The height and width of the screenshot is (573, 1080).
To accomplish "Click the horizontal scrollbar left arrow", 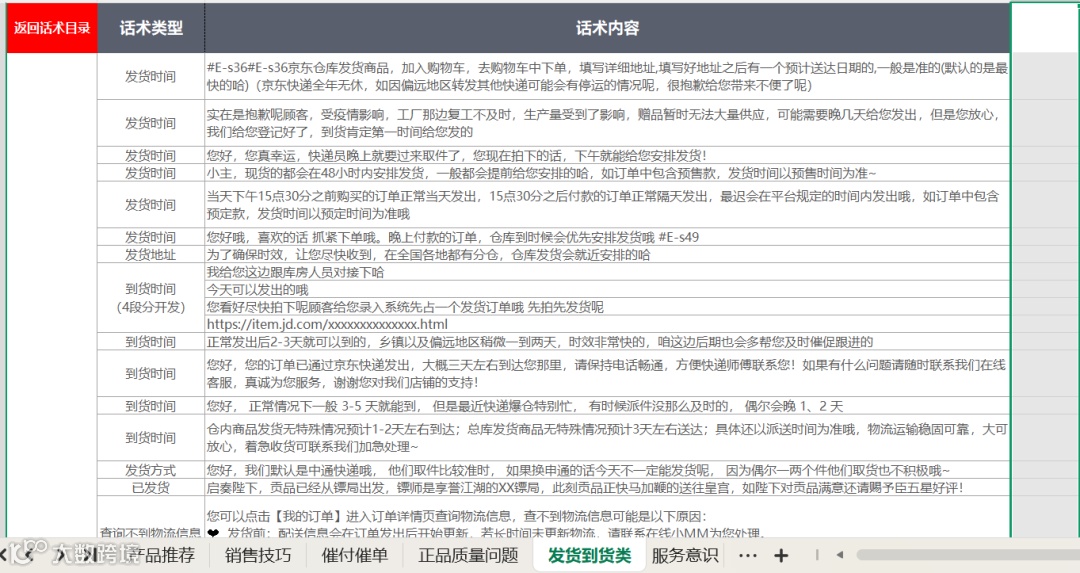I will coord(840,554).
